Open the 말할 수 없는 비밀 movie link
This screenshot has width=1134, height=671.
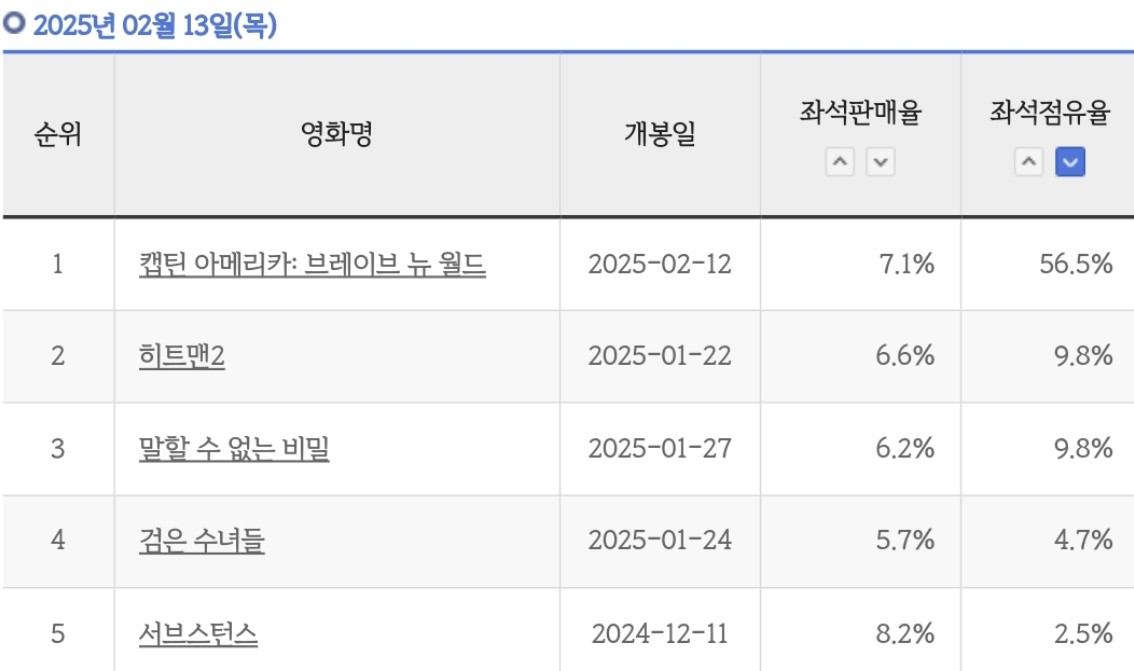tap(234, 448)
